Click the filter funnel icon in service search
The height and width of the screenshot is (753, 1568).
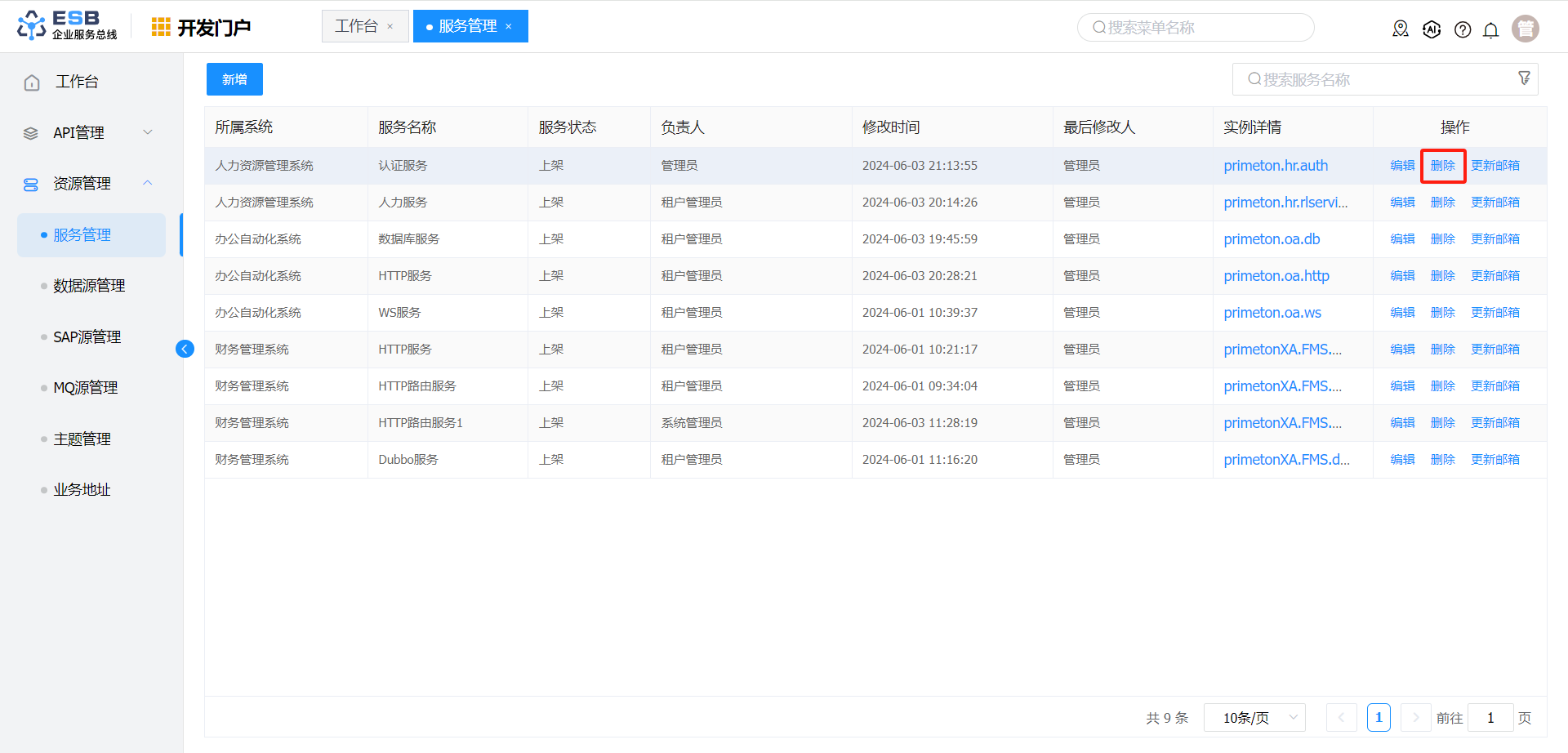(x=1524, y=78)
